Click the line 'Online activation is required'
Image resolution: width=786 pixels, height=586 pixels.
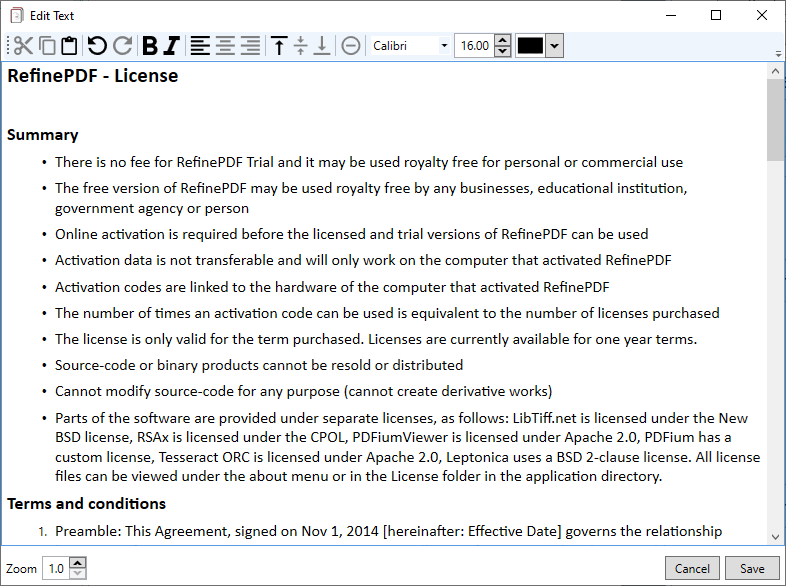[351, 235]
